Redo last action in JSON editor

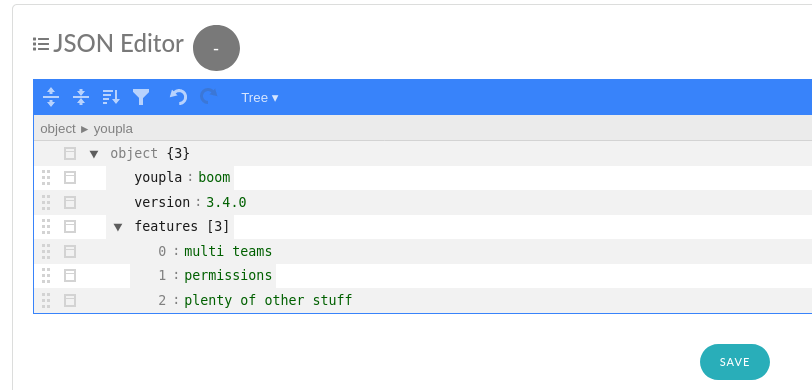pos(209,97)
